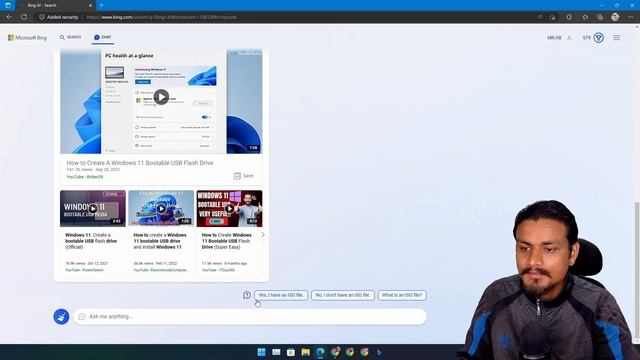Click the Microsoft Bing logo
The height and width of the screenshot is (360, 640).
tap(27, 38)
